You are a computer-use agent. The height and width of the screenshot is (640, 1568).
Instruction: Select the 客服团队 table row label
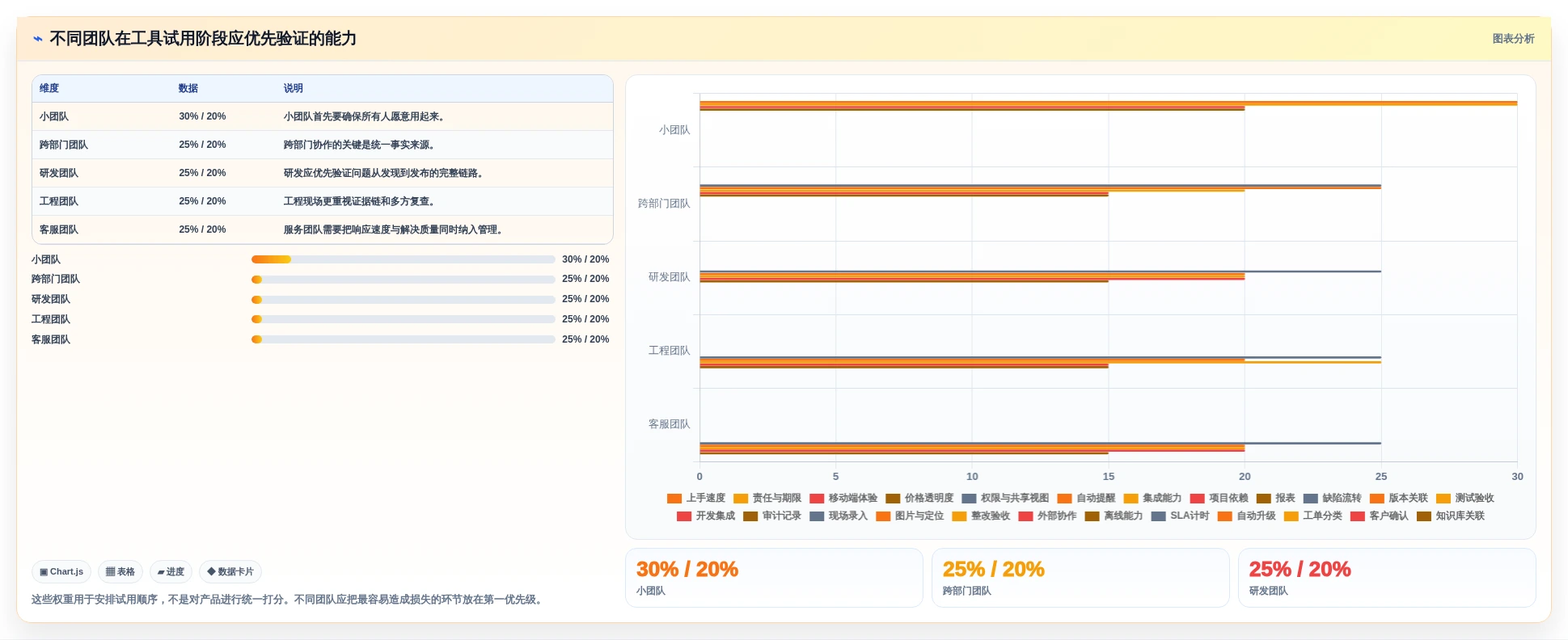(x=59, y=229)
